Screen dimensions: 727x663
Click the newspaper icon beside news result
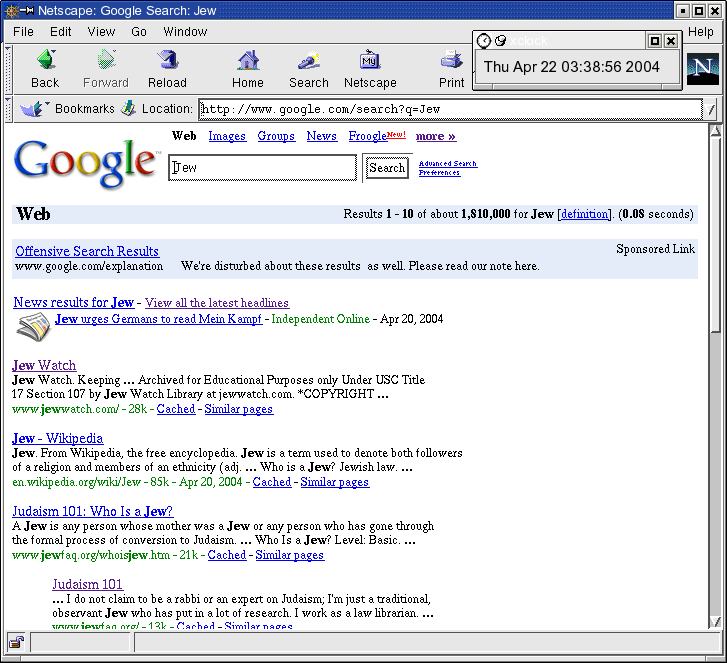(x=33, y=327)
